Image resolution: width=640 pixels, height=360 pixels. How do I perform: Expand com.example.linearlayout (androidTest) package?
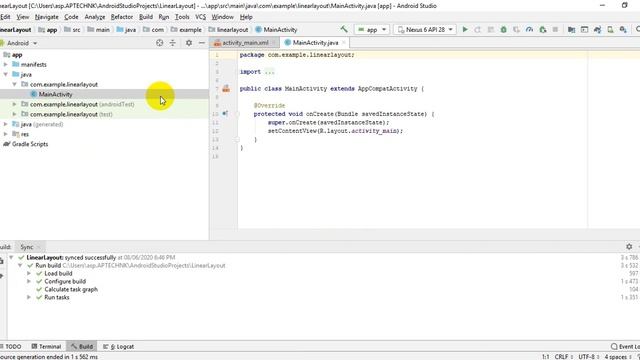[x=15, y=104]
